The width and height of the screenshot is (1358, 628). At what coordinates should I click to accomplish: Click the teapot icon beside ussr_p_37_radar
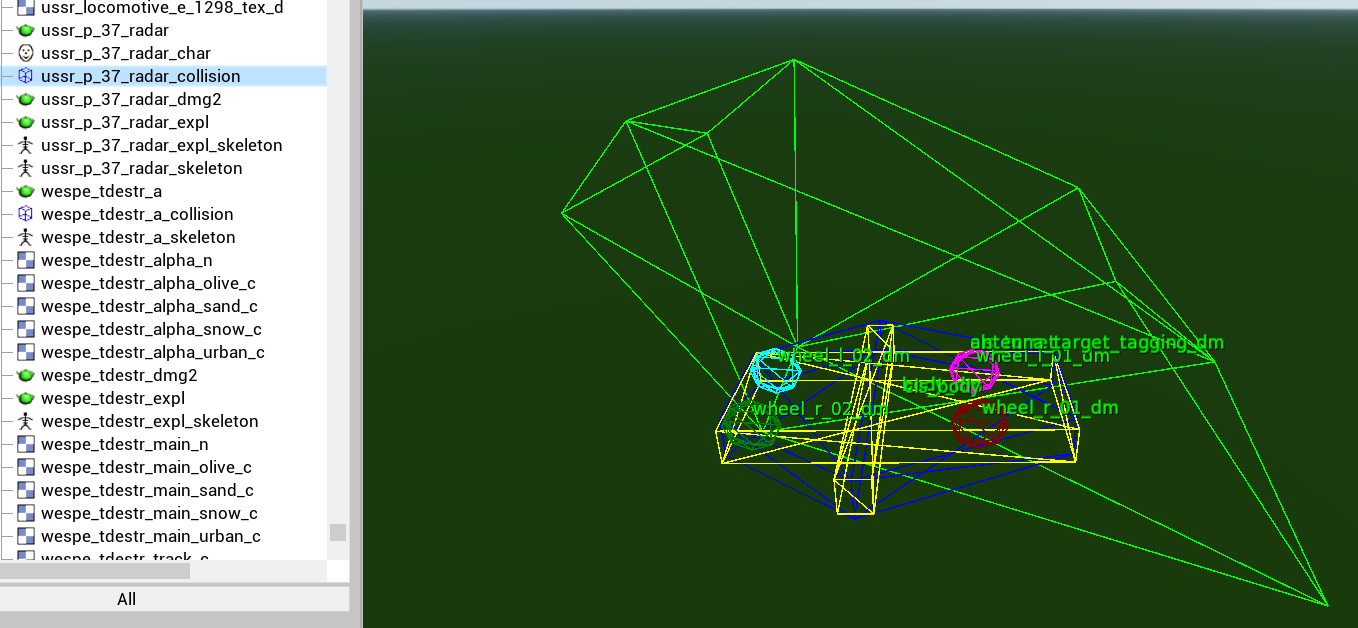click(x=26, y=30)
